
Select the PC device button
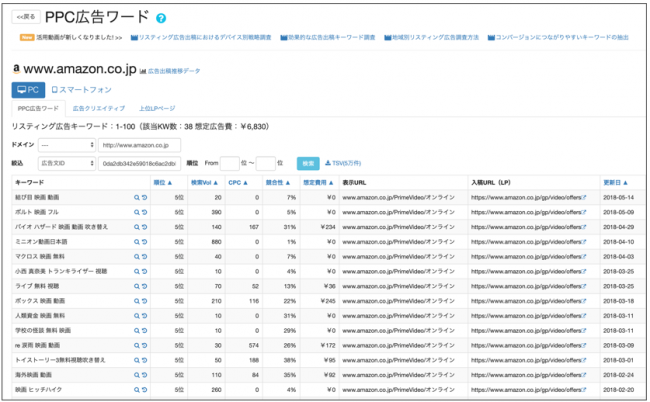pyautogui.click(x=28, y=90)
